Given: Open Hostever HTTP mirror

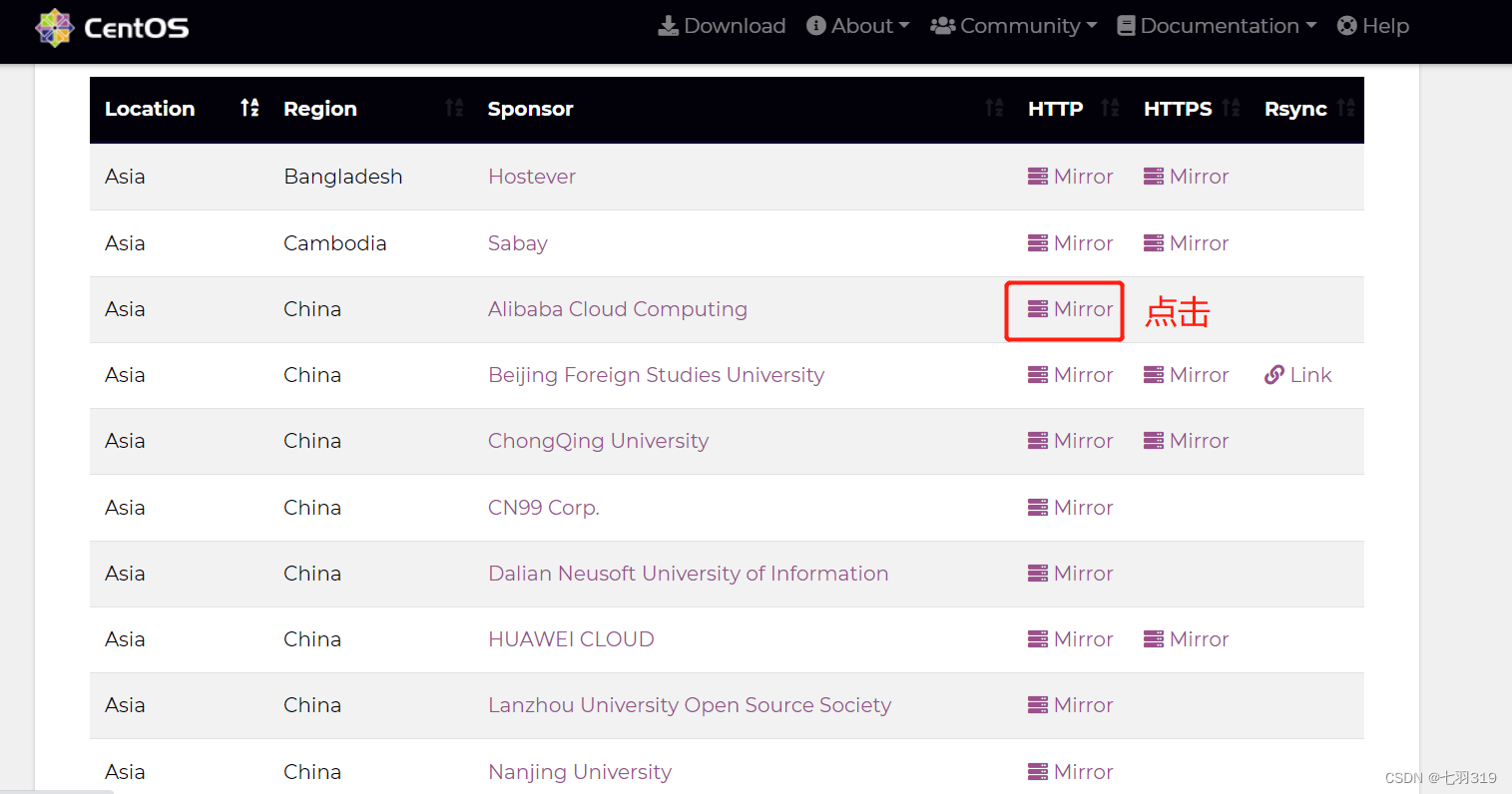Looking at the screenshot, I should coord(1070,177).
